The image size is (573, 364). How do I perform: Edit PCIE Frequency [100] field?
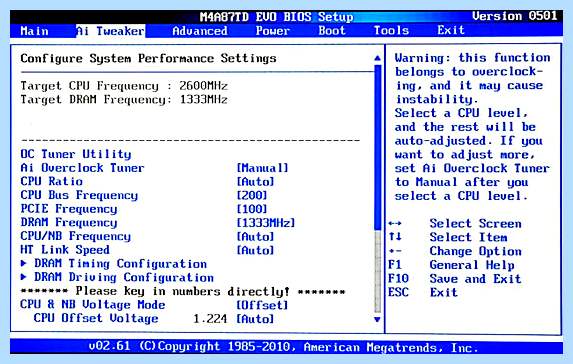coord(252,209)
